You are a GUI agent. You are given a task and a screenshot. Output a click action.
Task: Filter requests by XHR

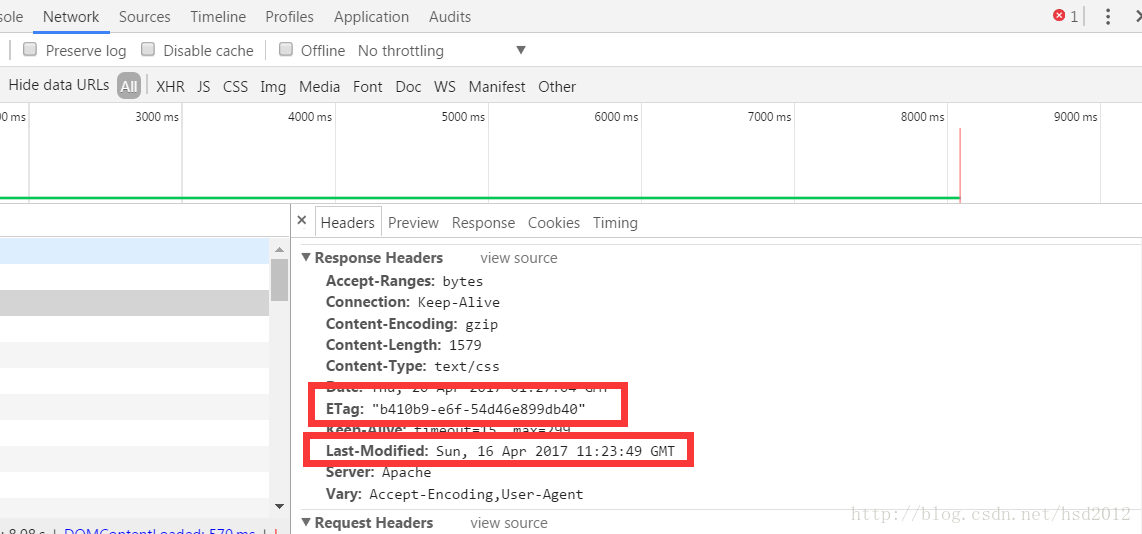coord(170,87)
